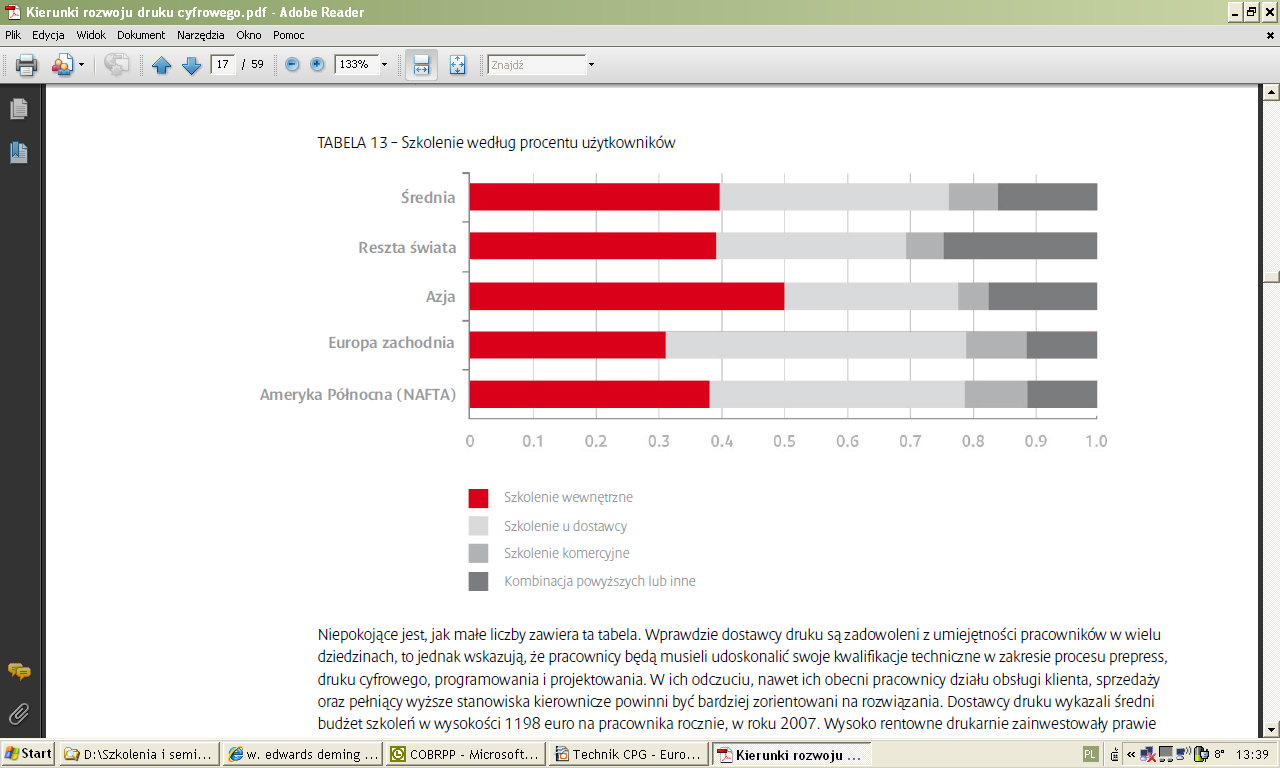Click the page number field showing 17
Viewport: 1280px width, 768px height.
(223, 64)
